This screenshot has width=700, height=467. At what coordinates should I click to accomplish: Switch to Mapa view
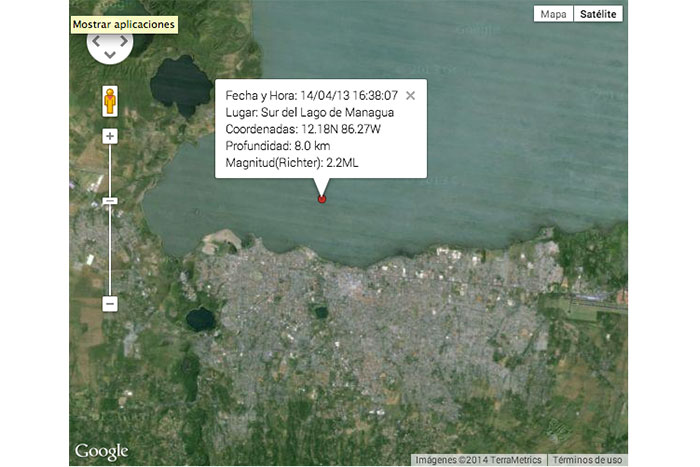click(553, 14)
